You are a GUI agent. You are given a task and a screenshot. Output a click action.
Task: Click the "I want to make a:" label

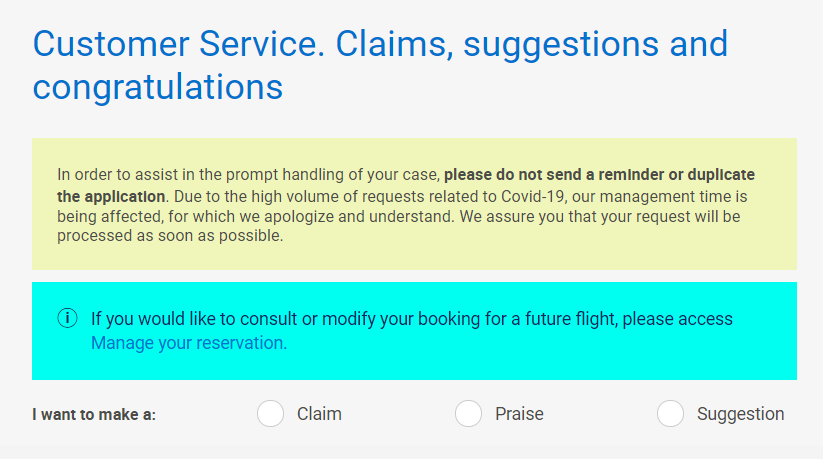coord(94,414)
